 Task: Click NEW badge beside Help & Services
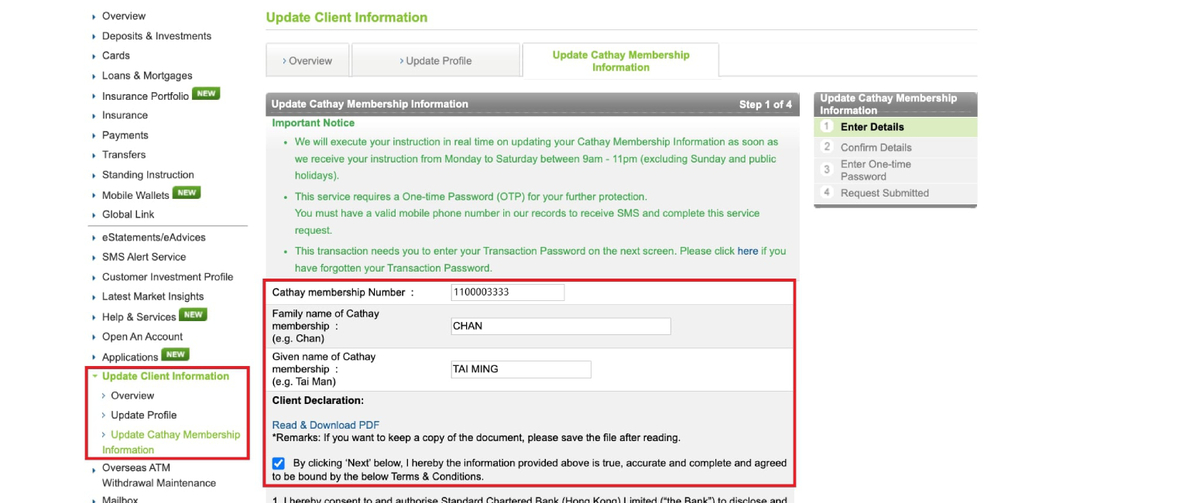[193, 315]
